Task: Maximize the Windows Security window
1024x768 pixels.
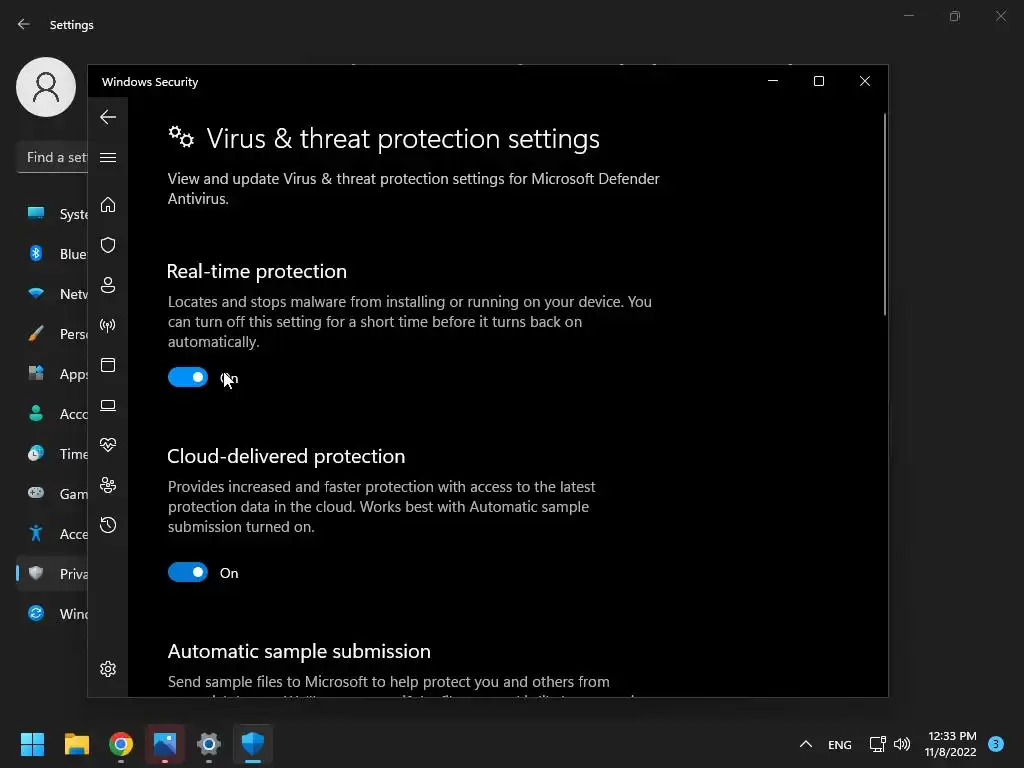Action: (x=819, y=81)
